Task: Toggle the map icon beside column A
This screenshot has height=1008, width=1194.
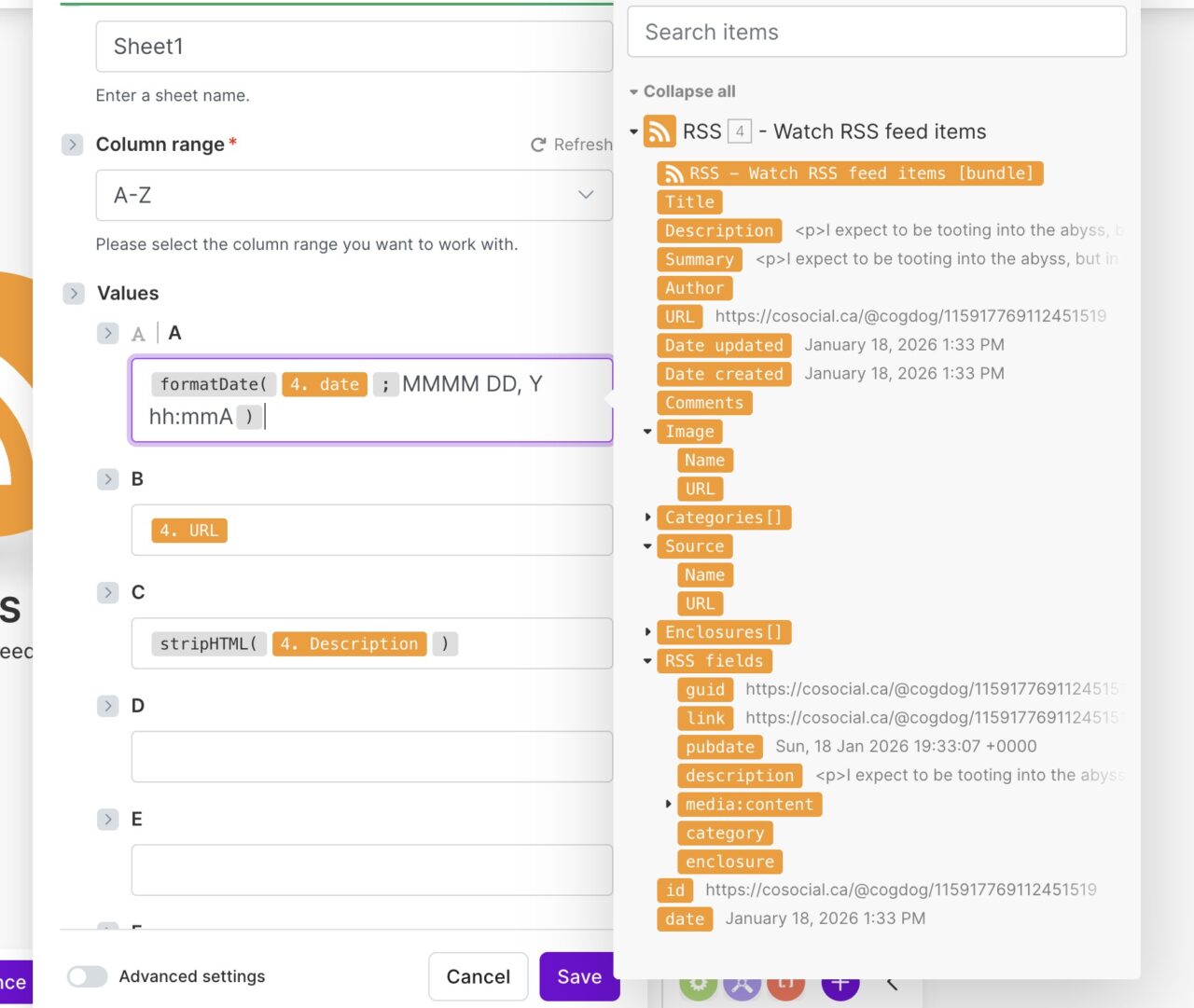Action: (108, 333)
